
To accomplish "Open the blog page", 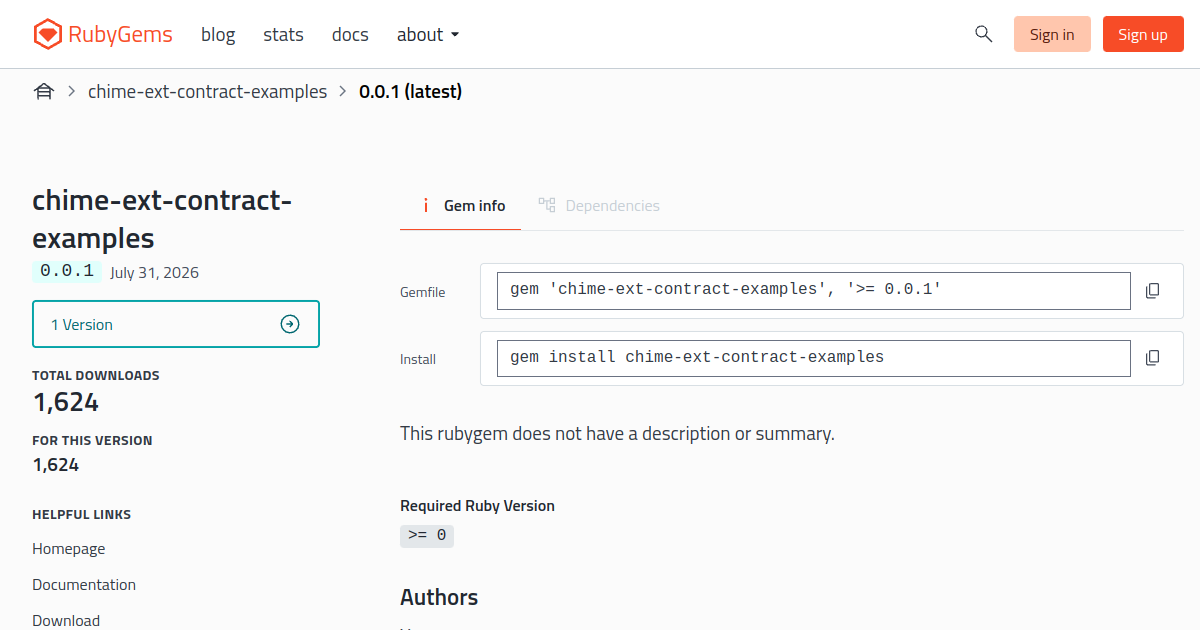I will pyautogui.click(x=218, y=34).
